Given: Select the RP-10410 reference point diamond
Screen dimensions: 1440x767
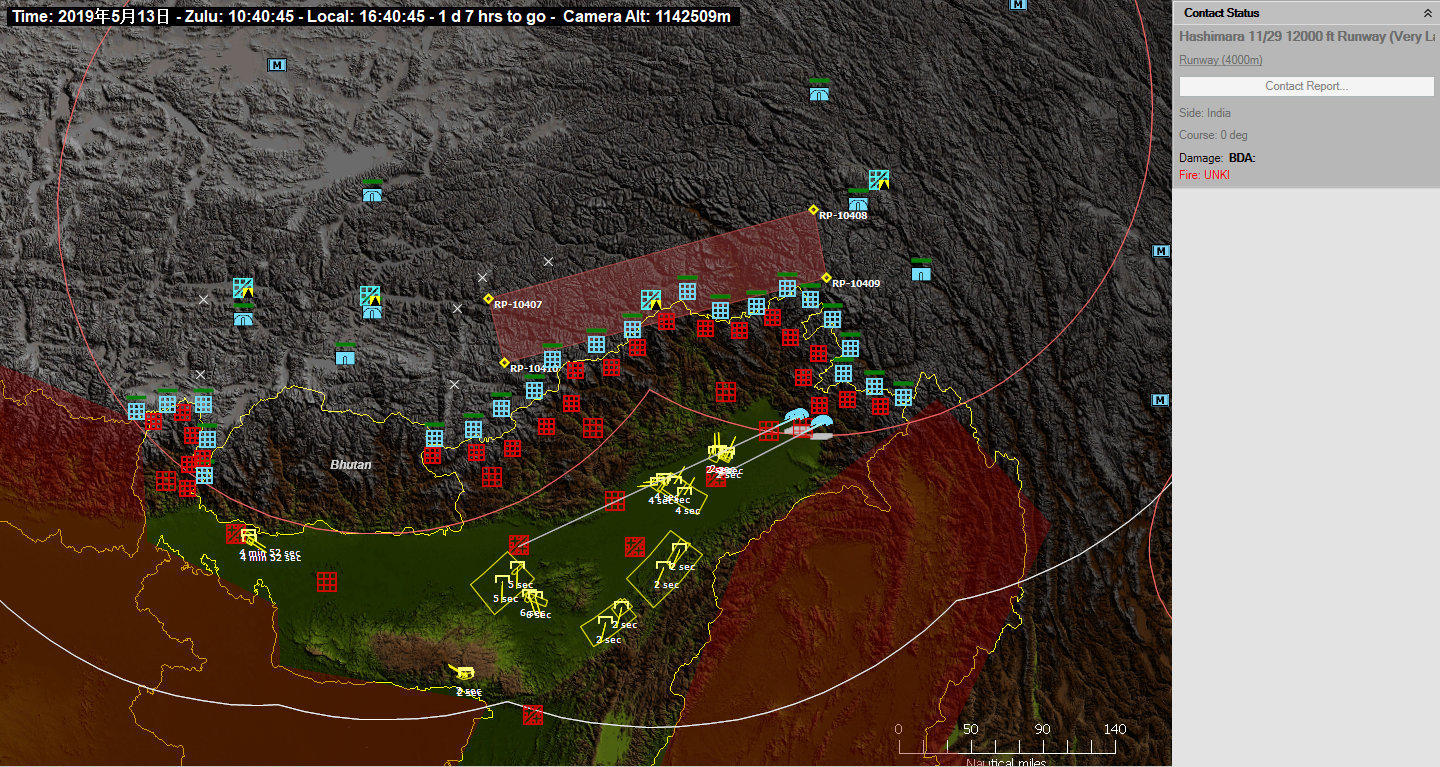Looking at the screenshot, I should [x=504, y=363].
